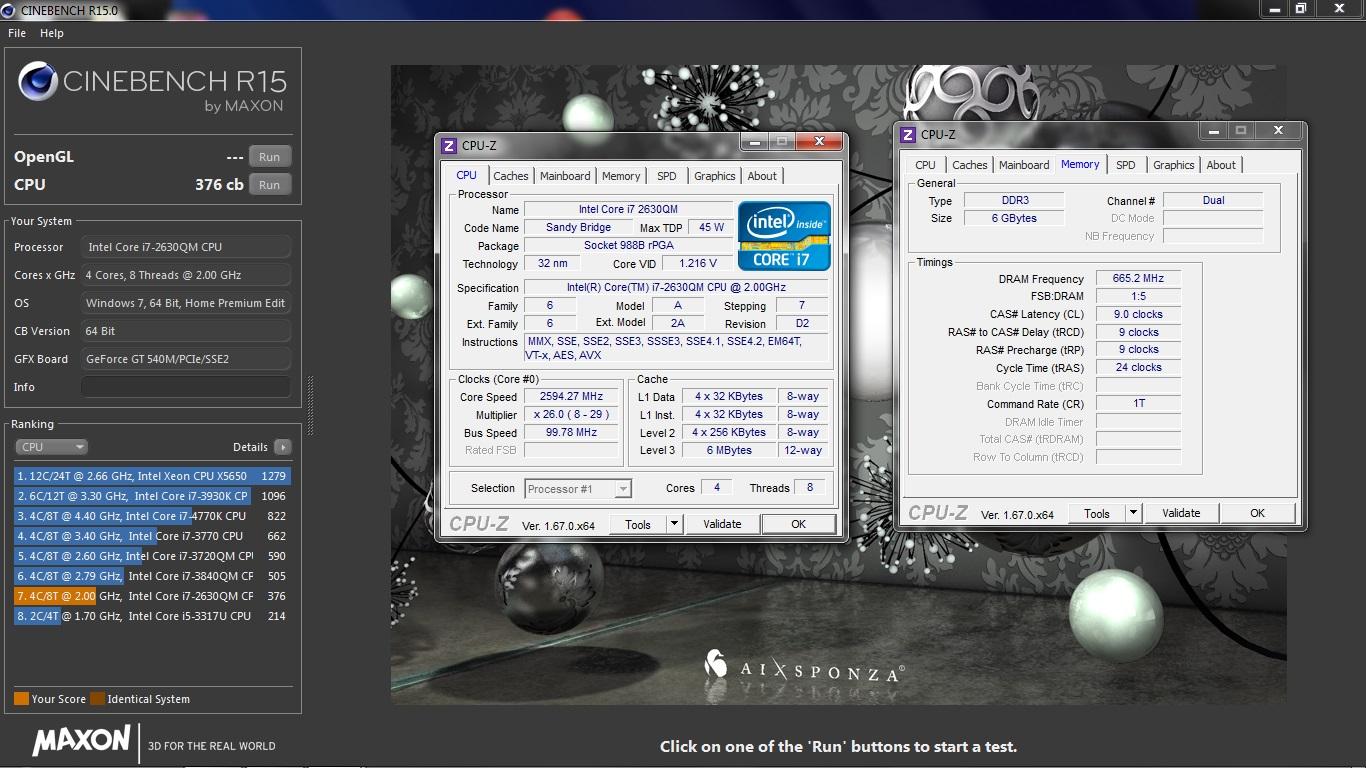Run the OpenGL benchmark test
The width and height of the screenshot is (1366, 768).
[270, 157]
